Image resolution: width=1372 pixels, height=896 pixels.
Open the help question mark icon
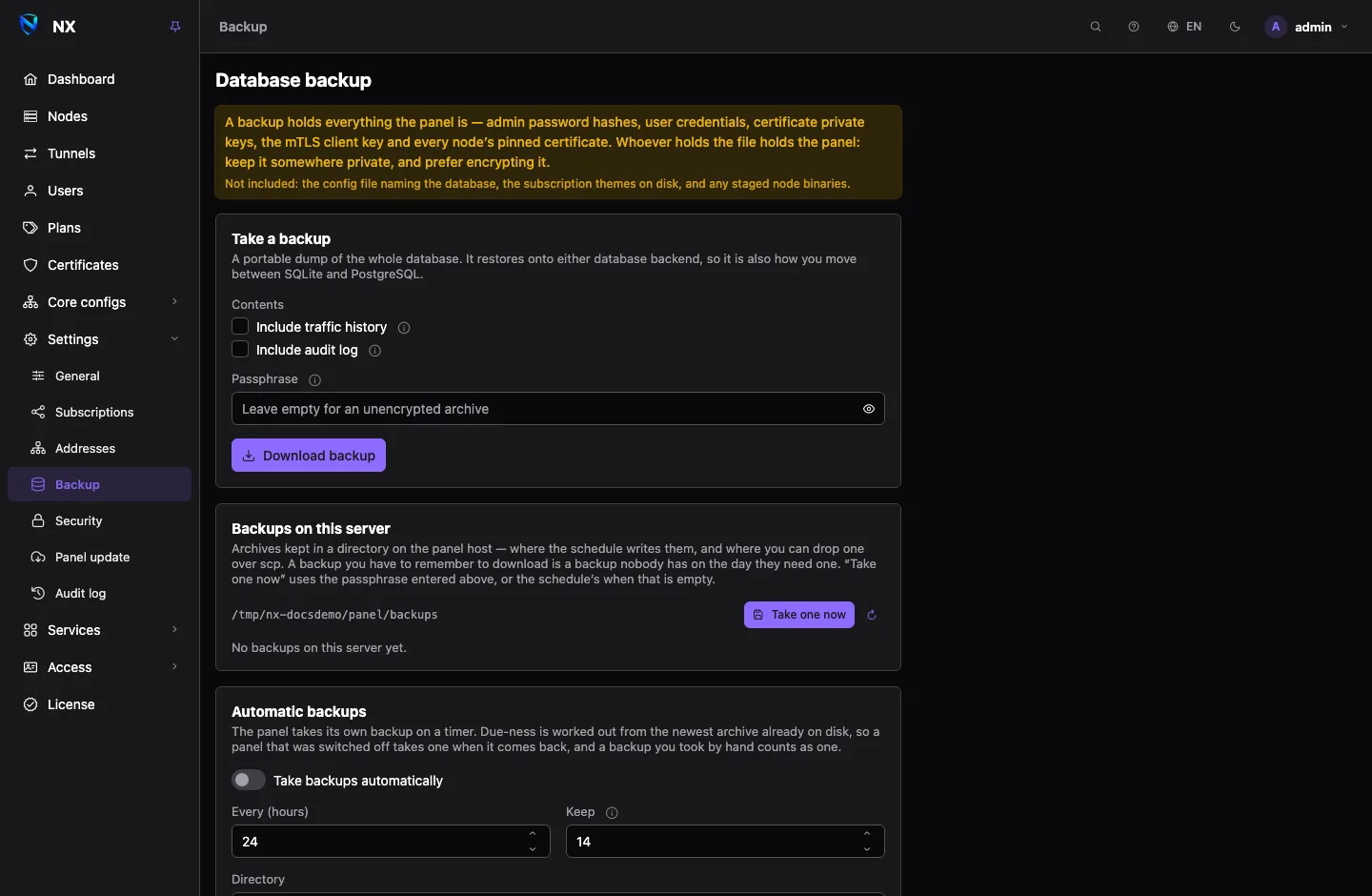(x=1134, y=27)
